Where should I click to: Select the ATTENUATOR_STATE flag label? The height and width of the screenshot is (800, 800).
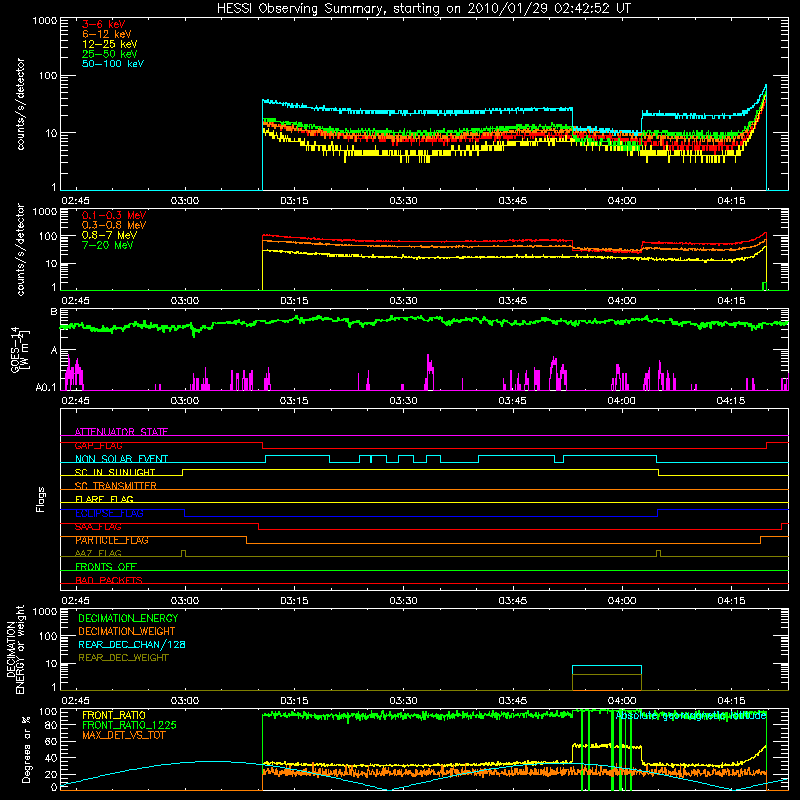click(x=121, y=432)
